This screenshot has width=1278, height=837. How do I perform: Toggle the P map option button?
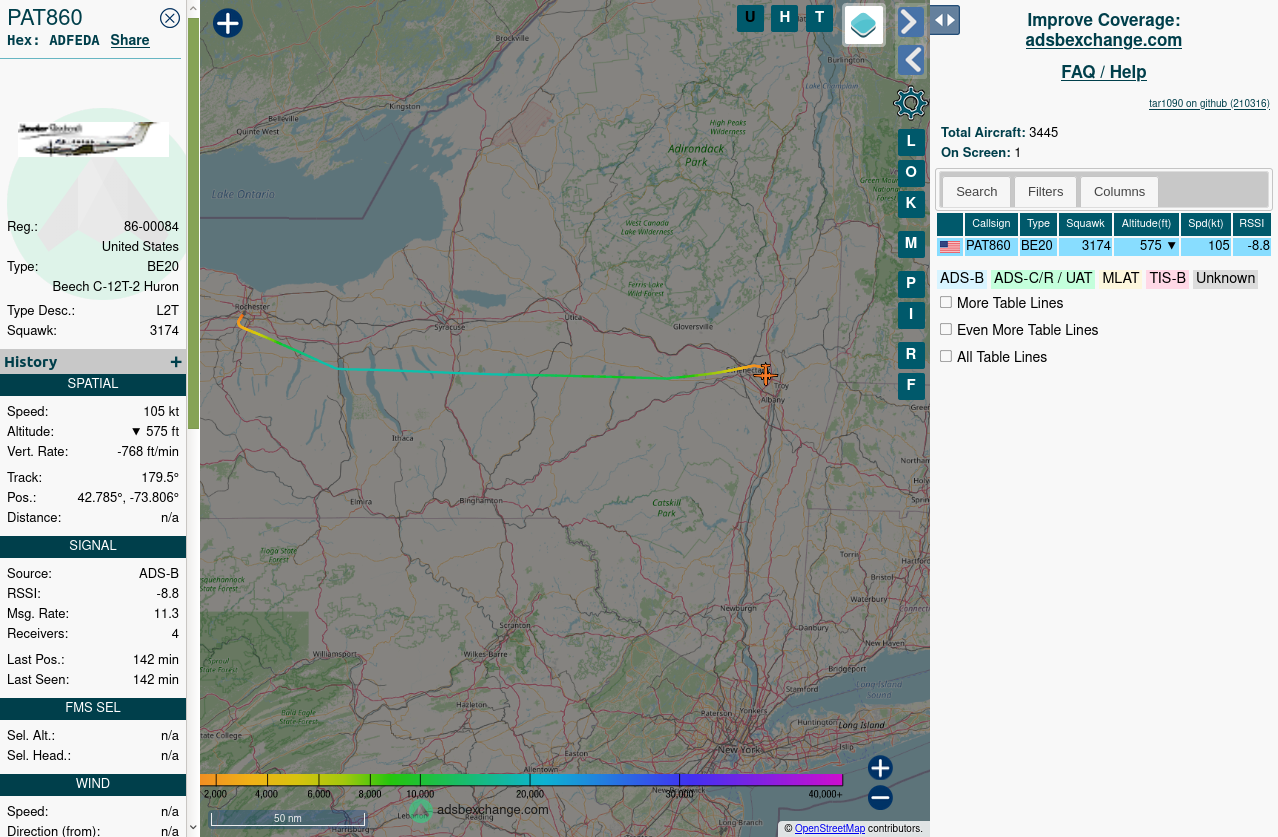click(x=911, y=284)
